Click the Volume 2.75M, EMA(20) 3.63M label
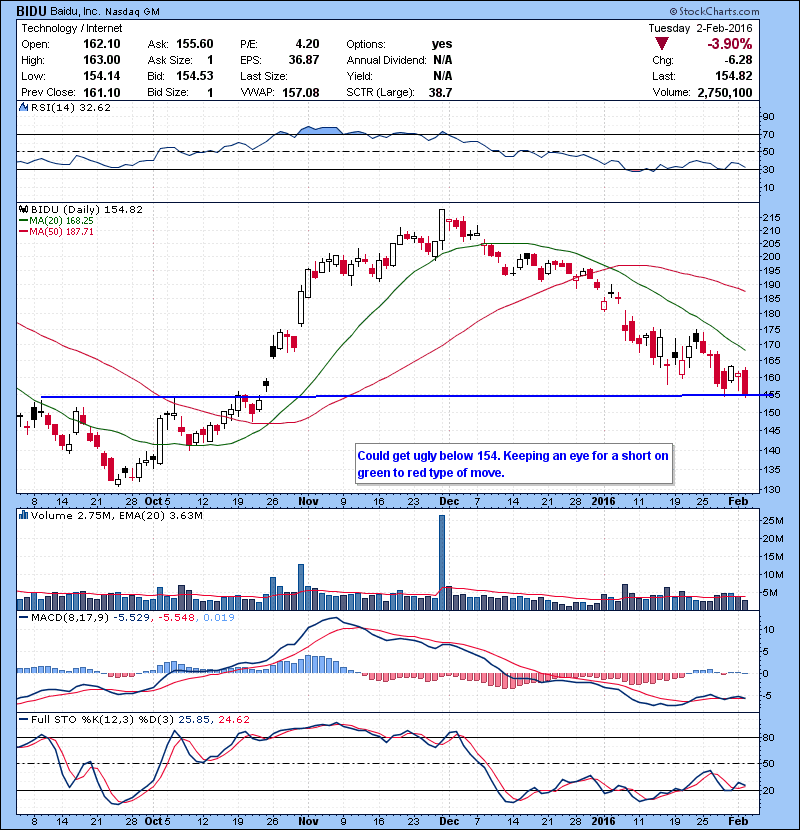Viewport: 800px width, 830px height. pyautogui.click(x=116, y=515)
